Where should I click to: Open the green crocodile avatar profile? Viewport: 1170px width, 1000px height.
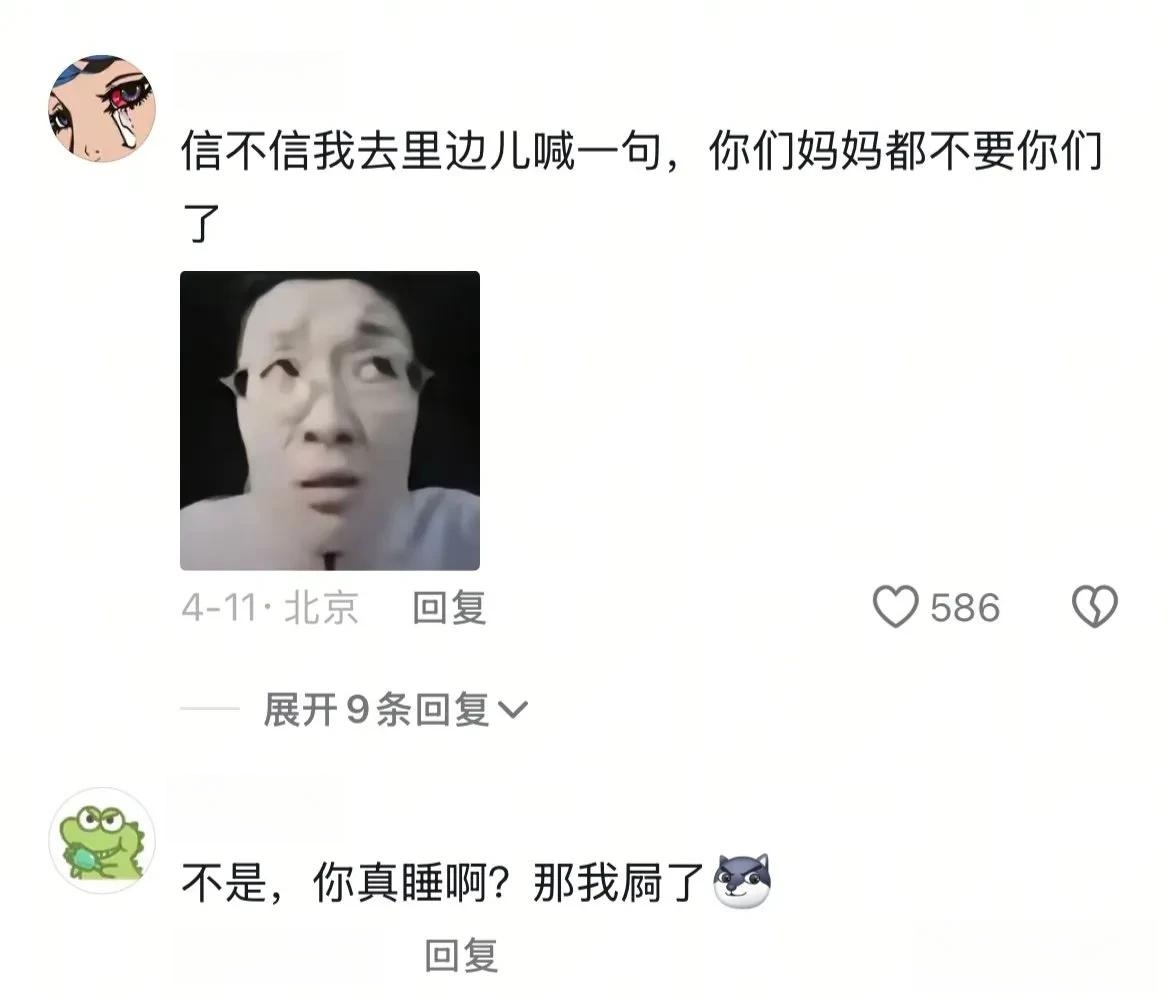102,840
